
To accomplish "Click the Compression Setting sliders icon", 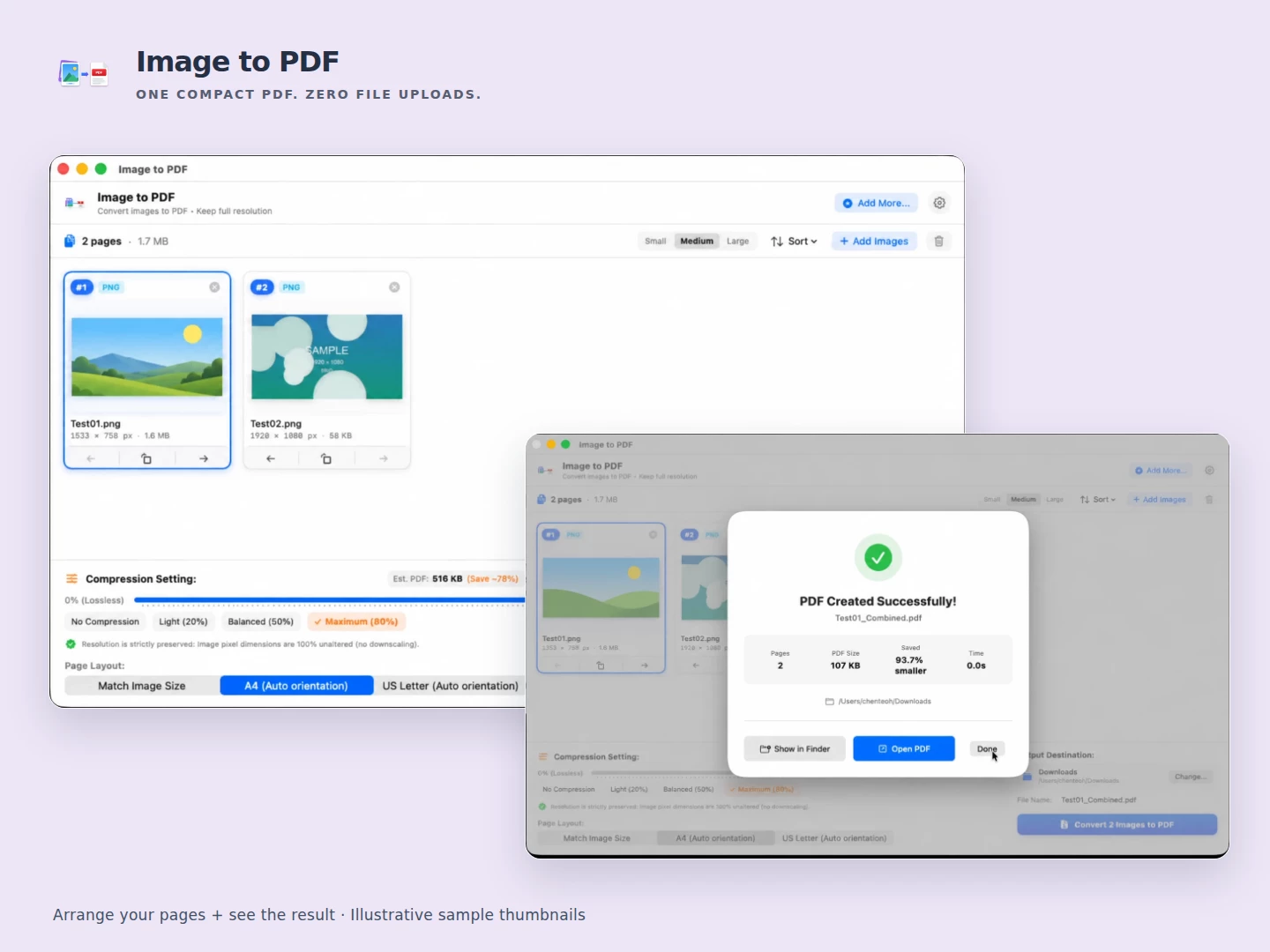I will (x=71, y=579).
